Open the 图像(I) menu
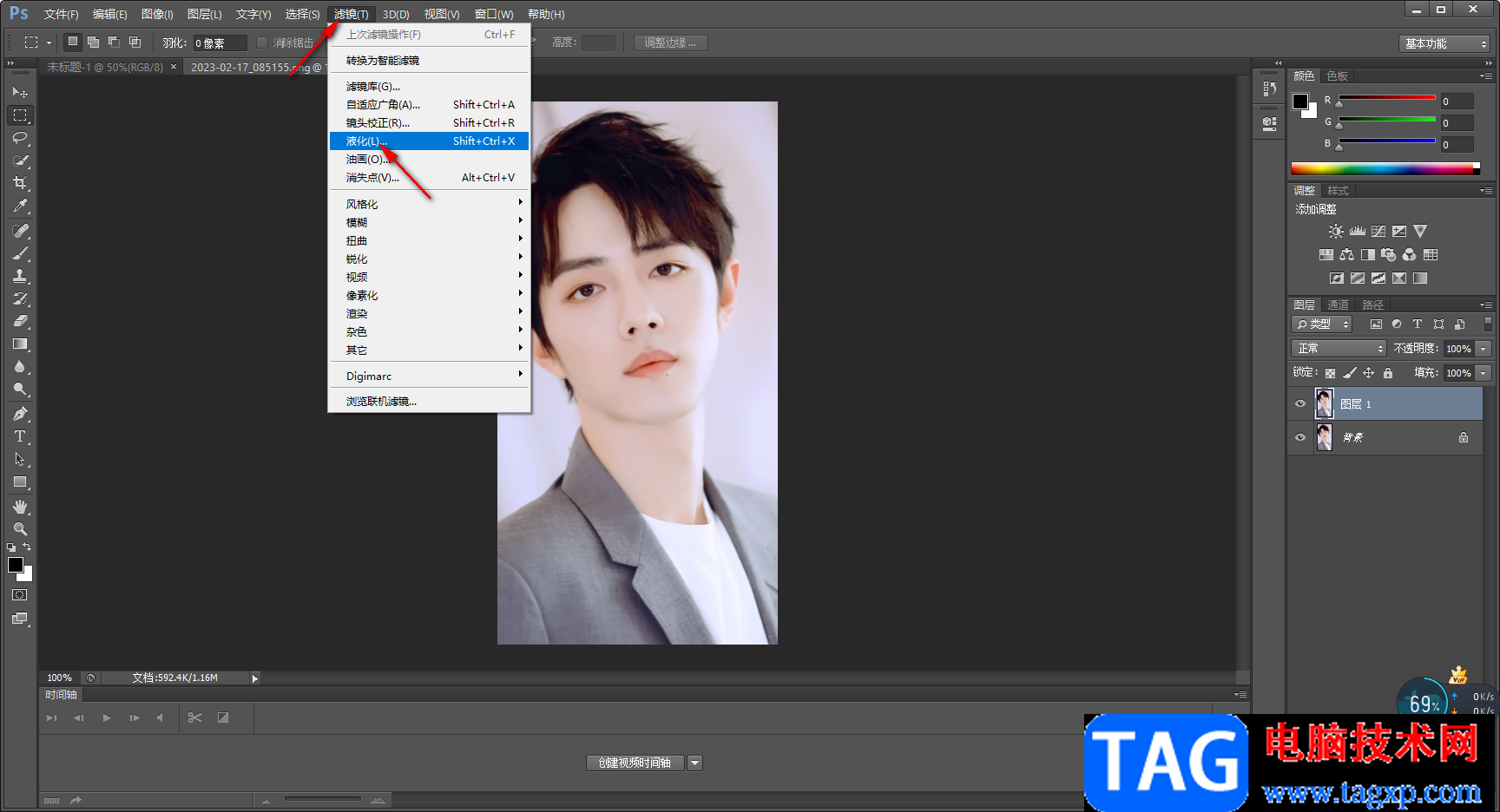This screenshot has height=812, width=1500. [157, 14]
